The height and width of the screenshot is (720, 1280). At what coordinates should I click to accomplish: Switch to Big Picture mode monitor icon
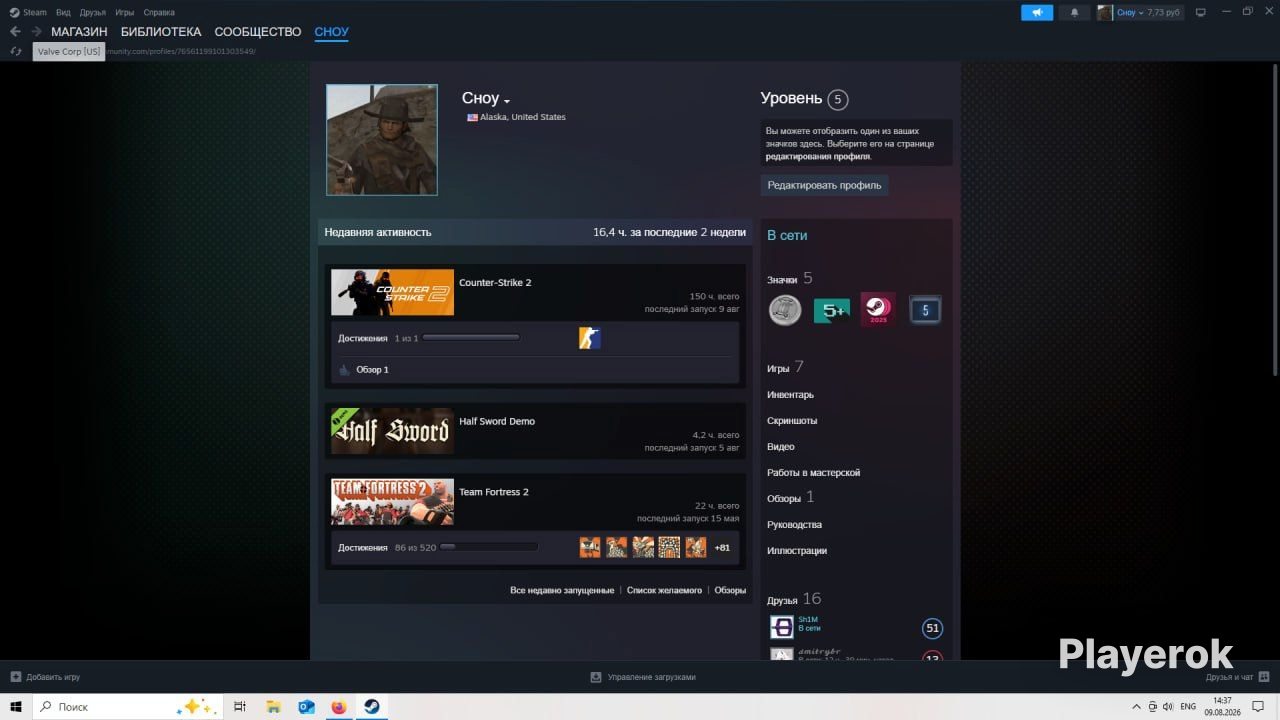coord(1201,12)
